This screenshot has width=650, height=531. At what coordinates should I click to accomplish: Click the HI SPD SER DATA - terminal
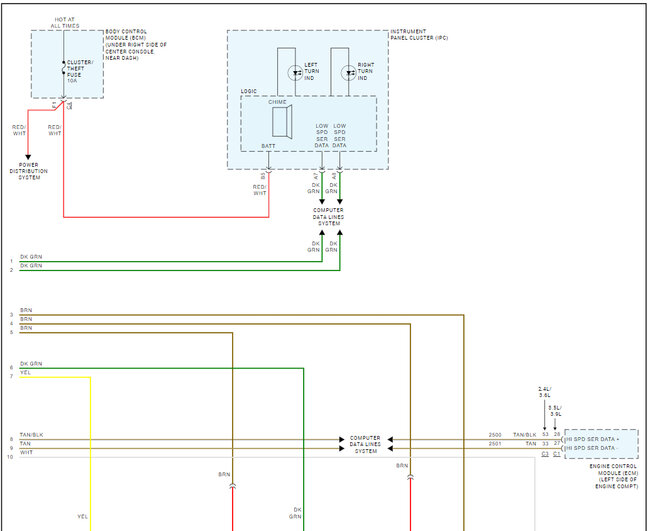[591, 448]
